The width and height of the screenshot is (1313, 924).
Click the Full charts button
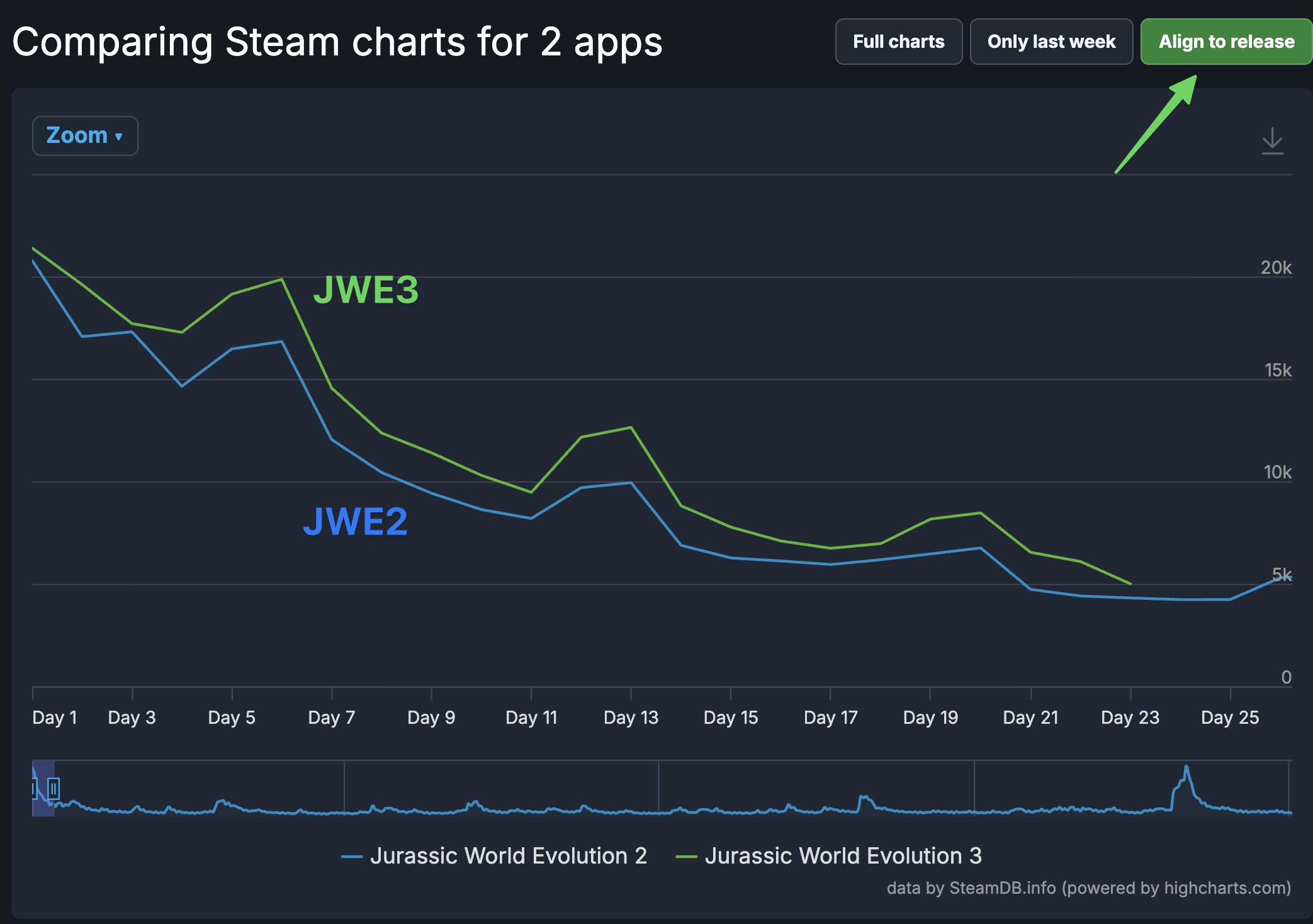pos(898,42)
